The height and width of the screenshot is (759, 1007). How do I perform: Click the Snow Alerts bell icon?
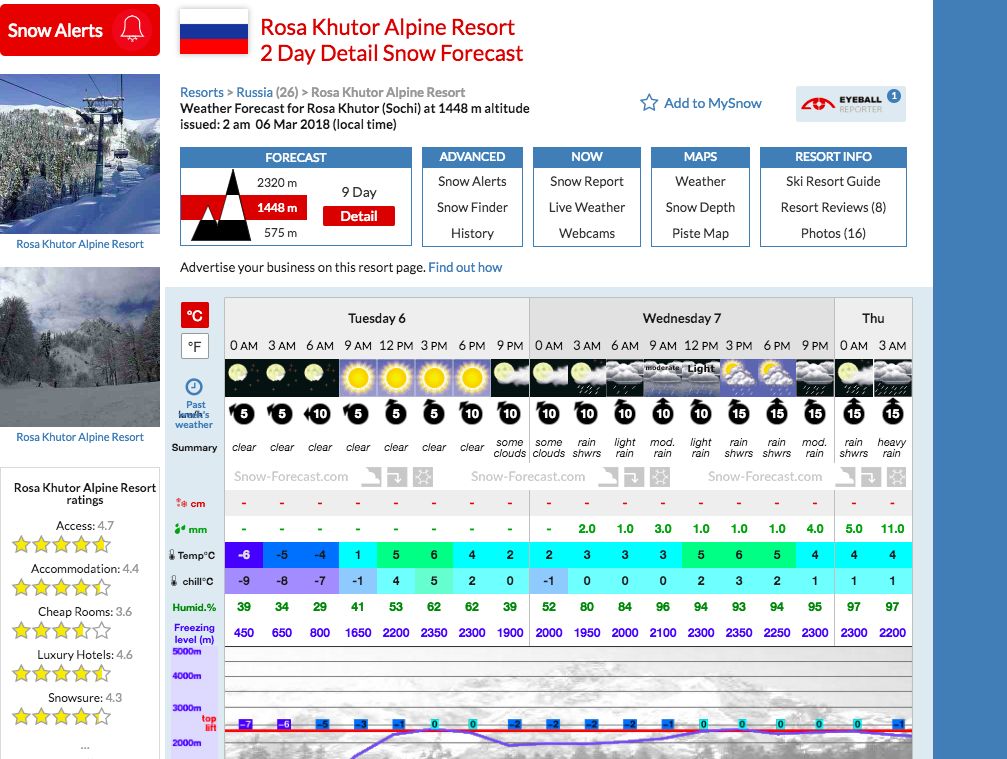(132, 29)
